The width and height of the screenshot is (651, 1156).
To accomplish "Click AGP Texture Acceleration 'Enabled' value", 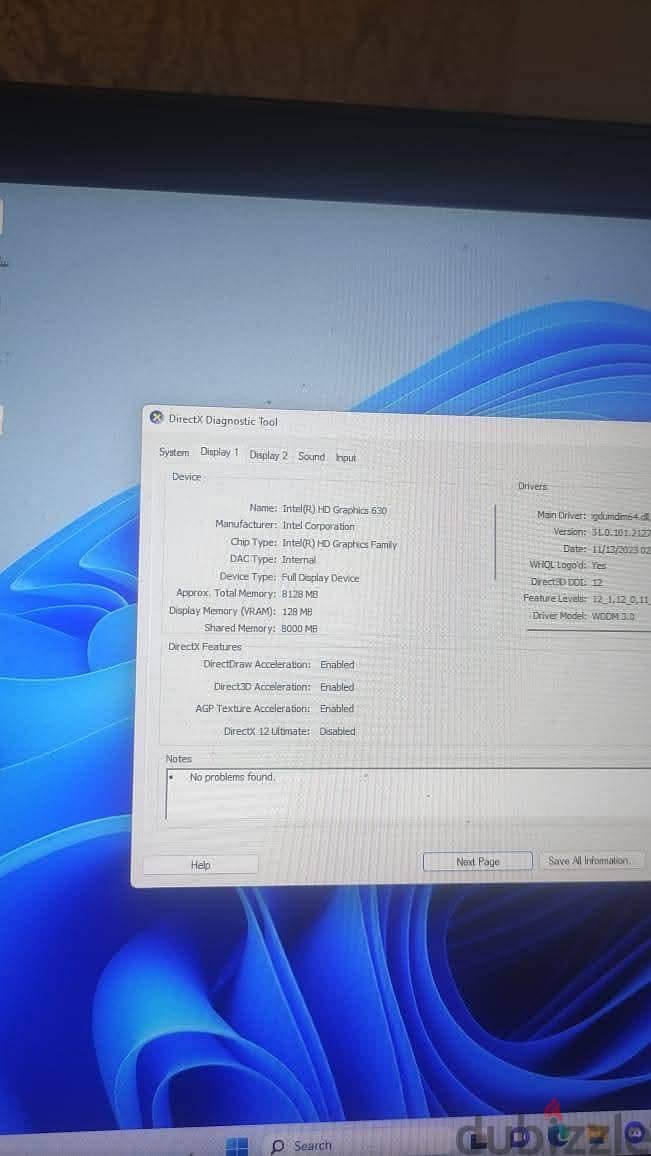I will coord(337,708).
